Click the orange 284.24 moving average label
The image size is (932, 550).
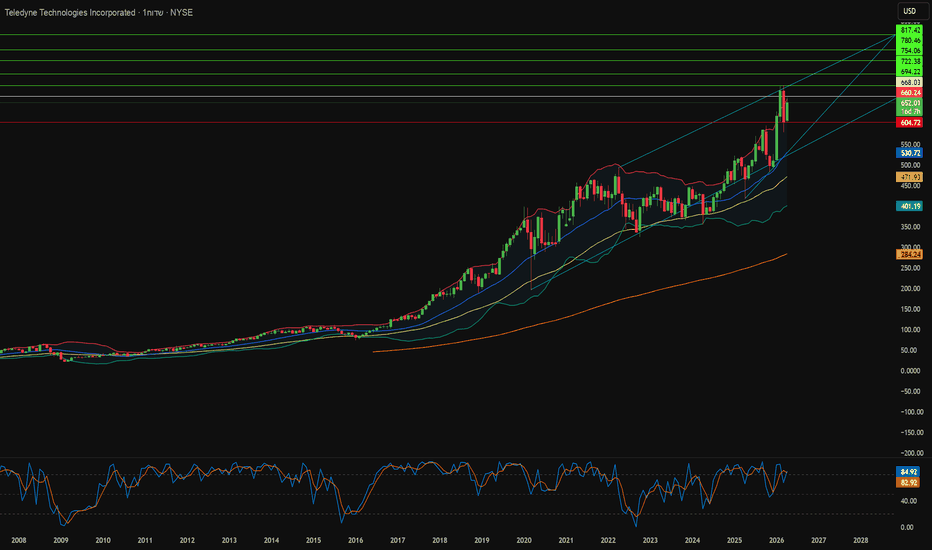coord(910,254)
